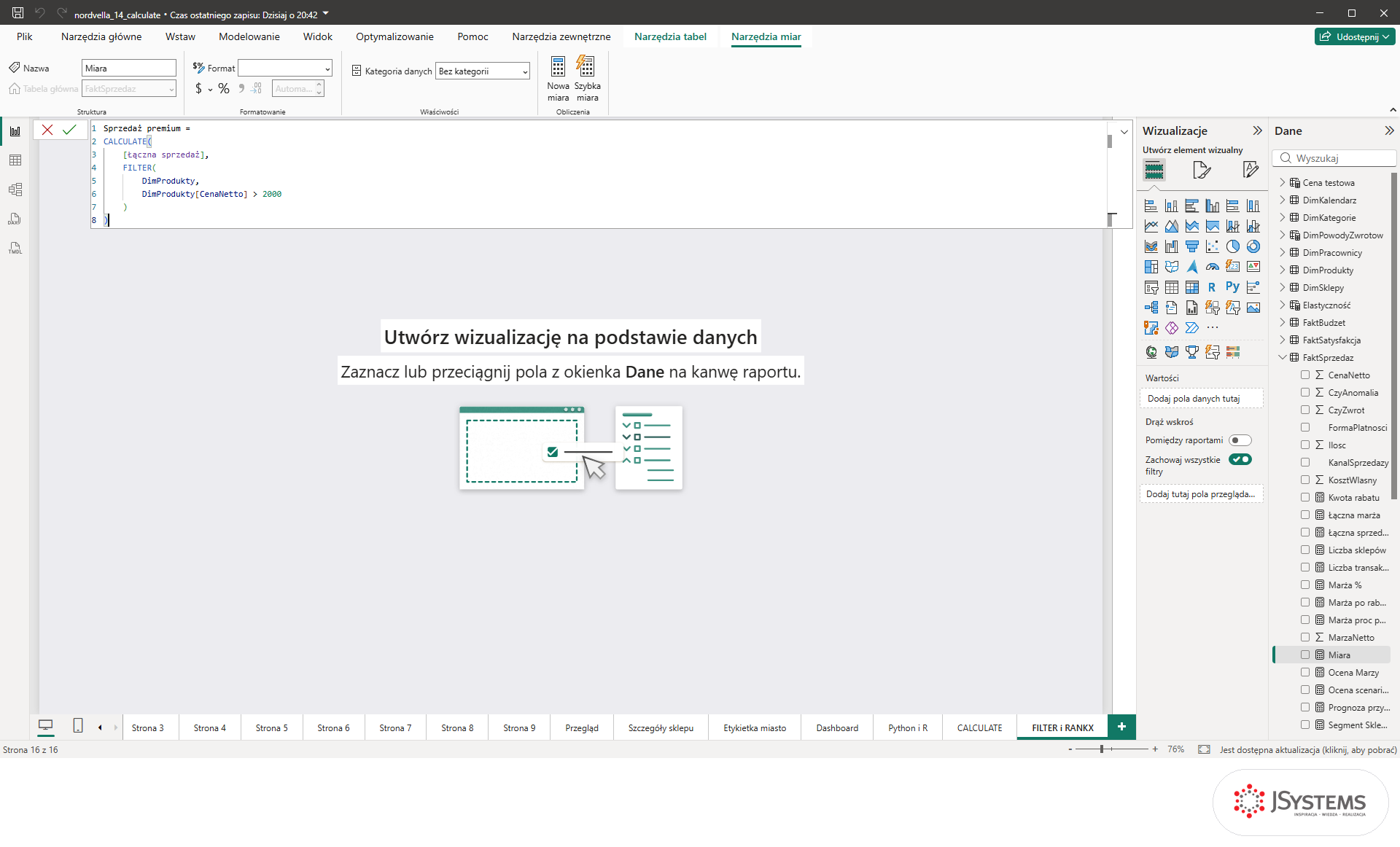Open Table view in left sidebar
This screenshot has height=847, width=1400.
(x=15, y=160)
